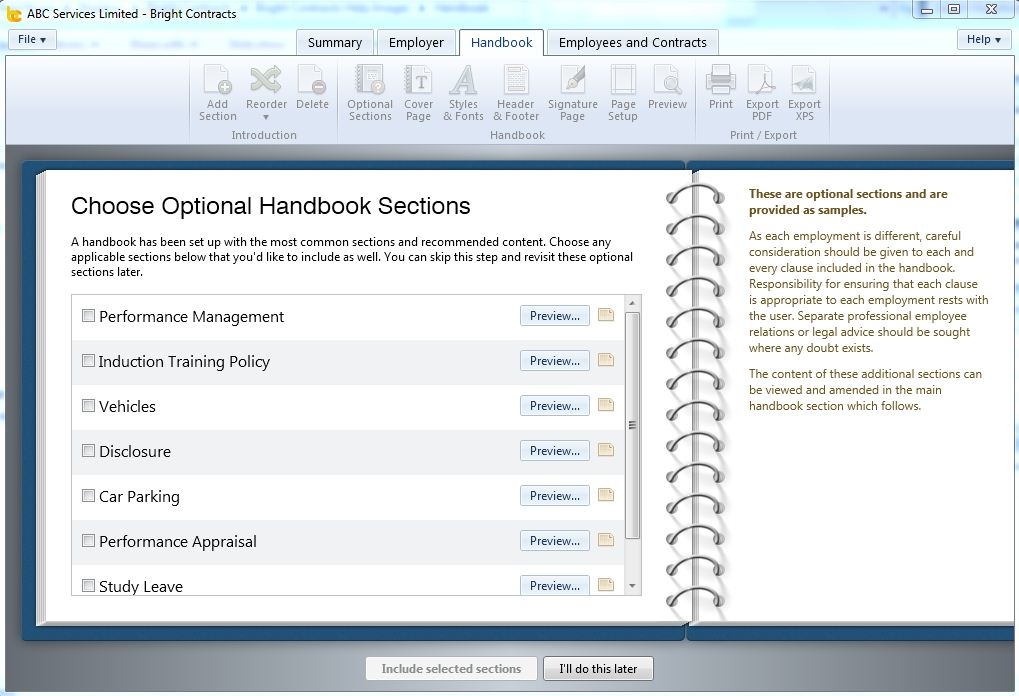This screenshot has width=1019, height=696.
Task: Preview the Disclosure section
Action: click(x=555, y=450)
